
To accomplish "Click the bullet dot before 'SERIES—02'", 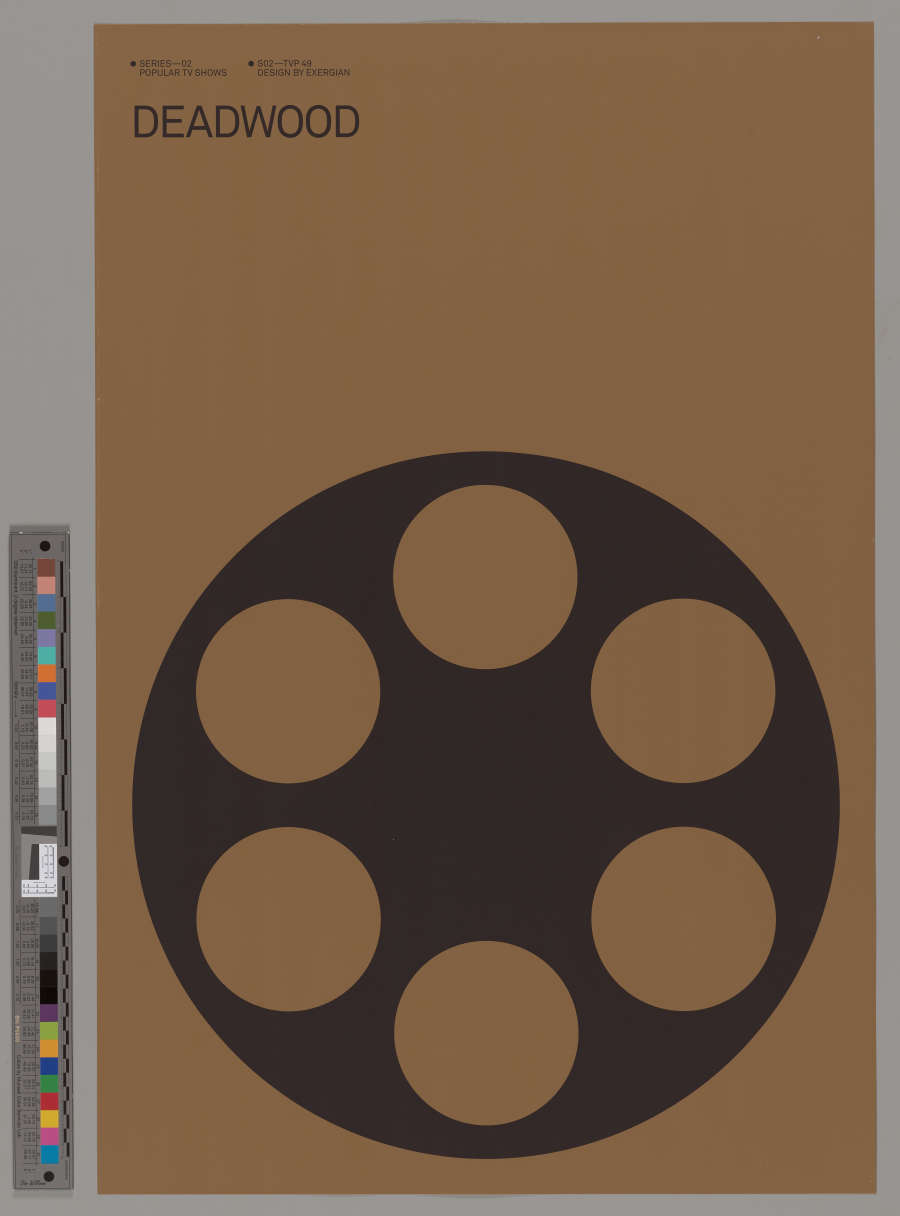I will coord(133,64).
